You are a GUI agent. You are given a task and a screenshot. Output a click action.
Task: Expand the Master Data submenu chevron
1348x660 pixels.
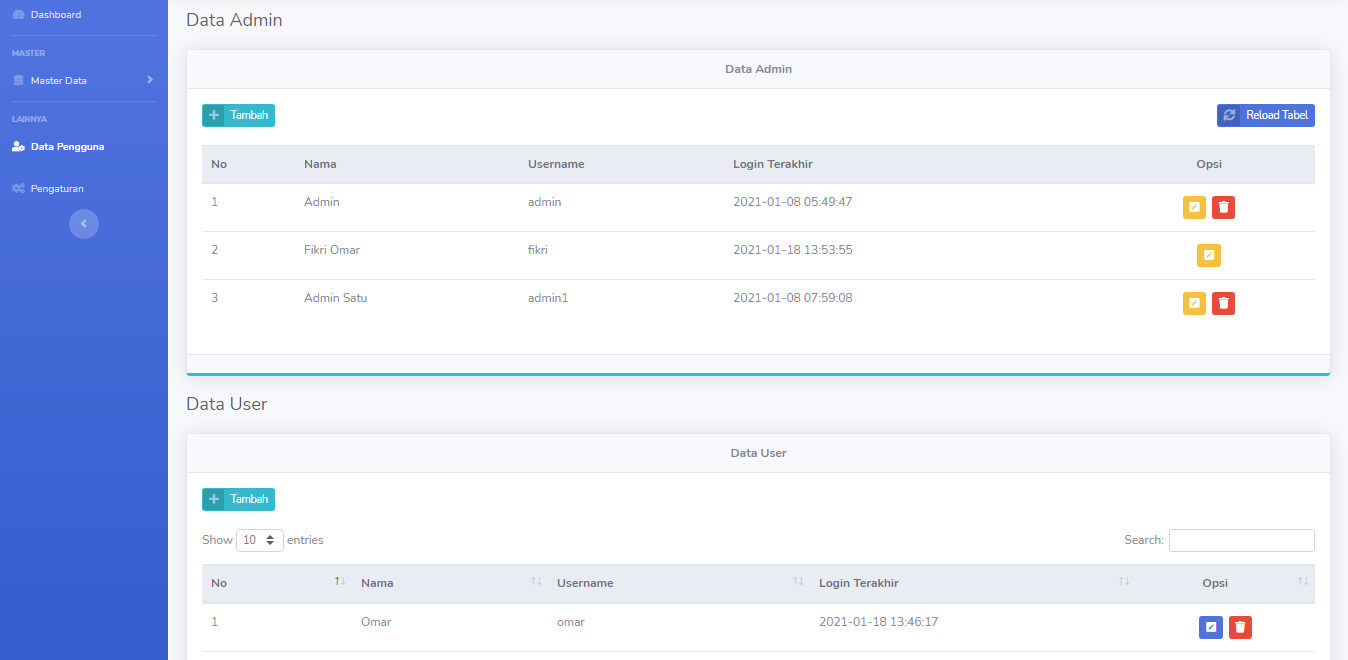click(x=149, y=79)
